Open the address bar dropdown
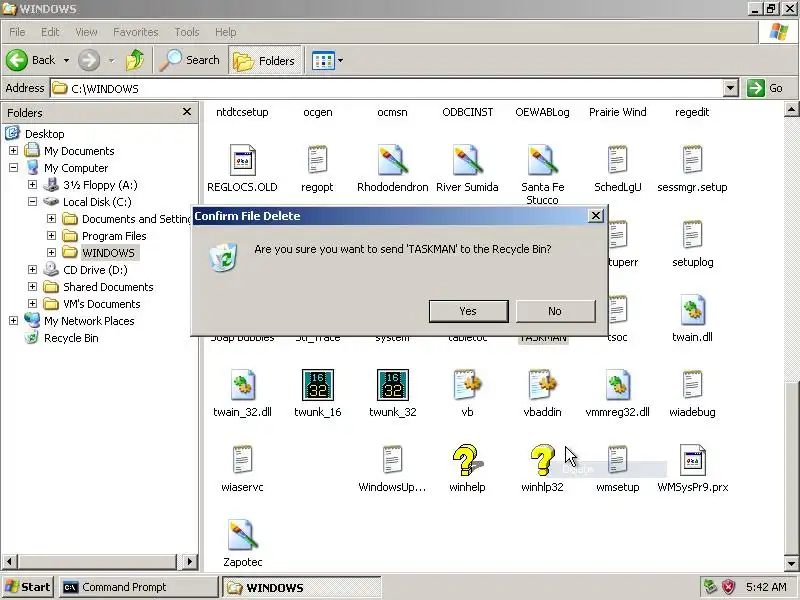 coord(731,88)
